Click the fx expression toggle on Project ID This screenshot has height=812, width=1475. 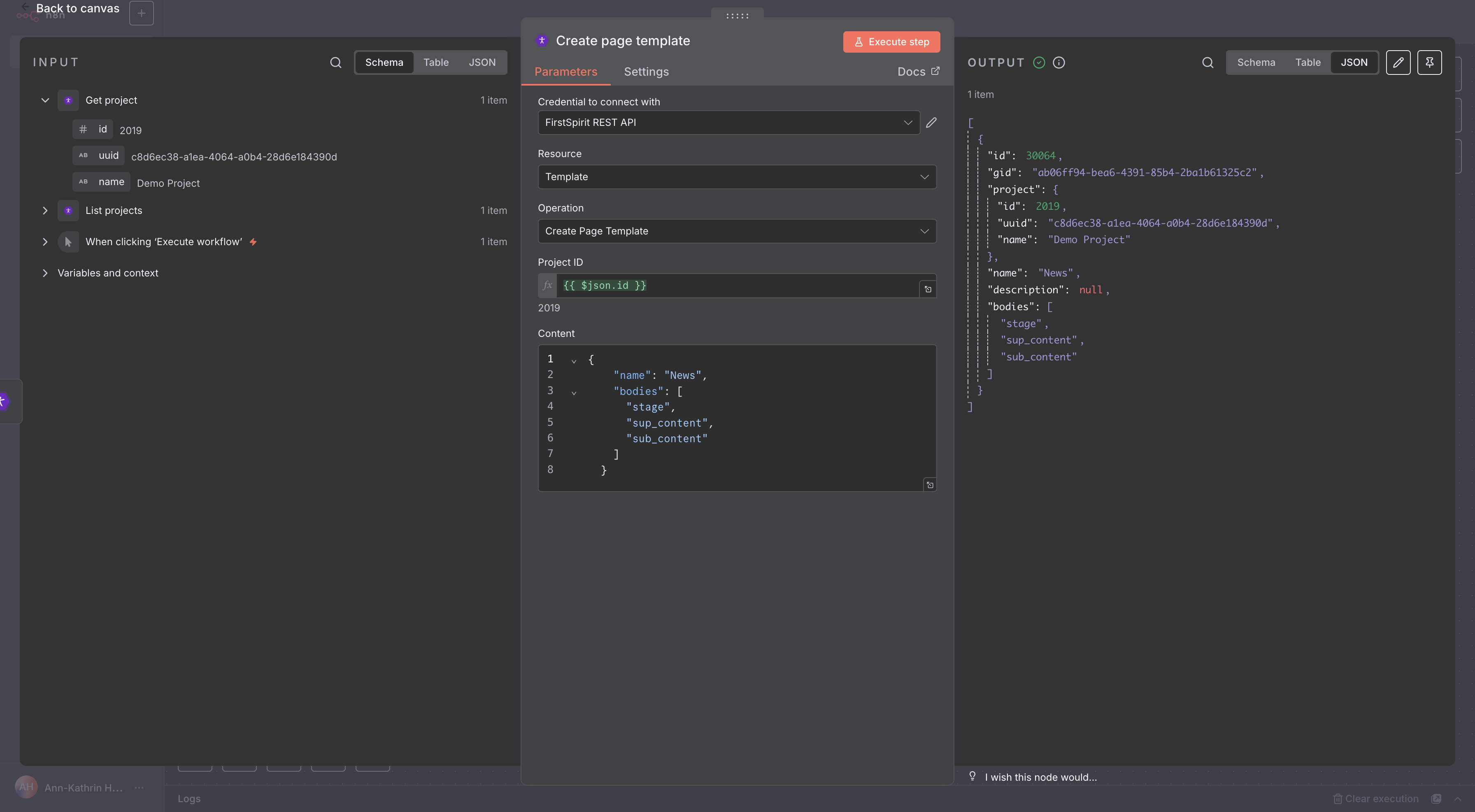click(x=547, y=285)
